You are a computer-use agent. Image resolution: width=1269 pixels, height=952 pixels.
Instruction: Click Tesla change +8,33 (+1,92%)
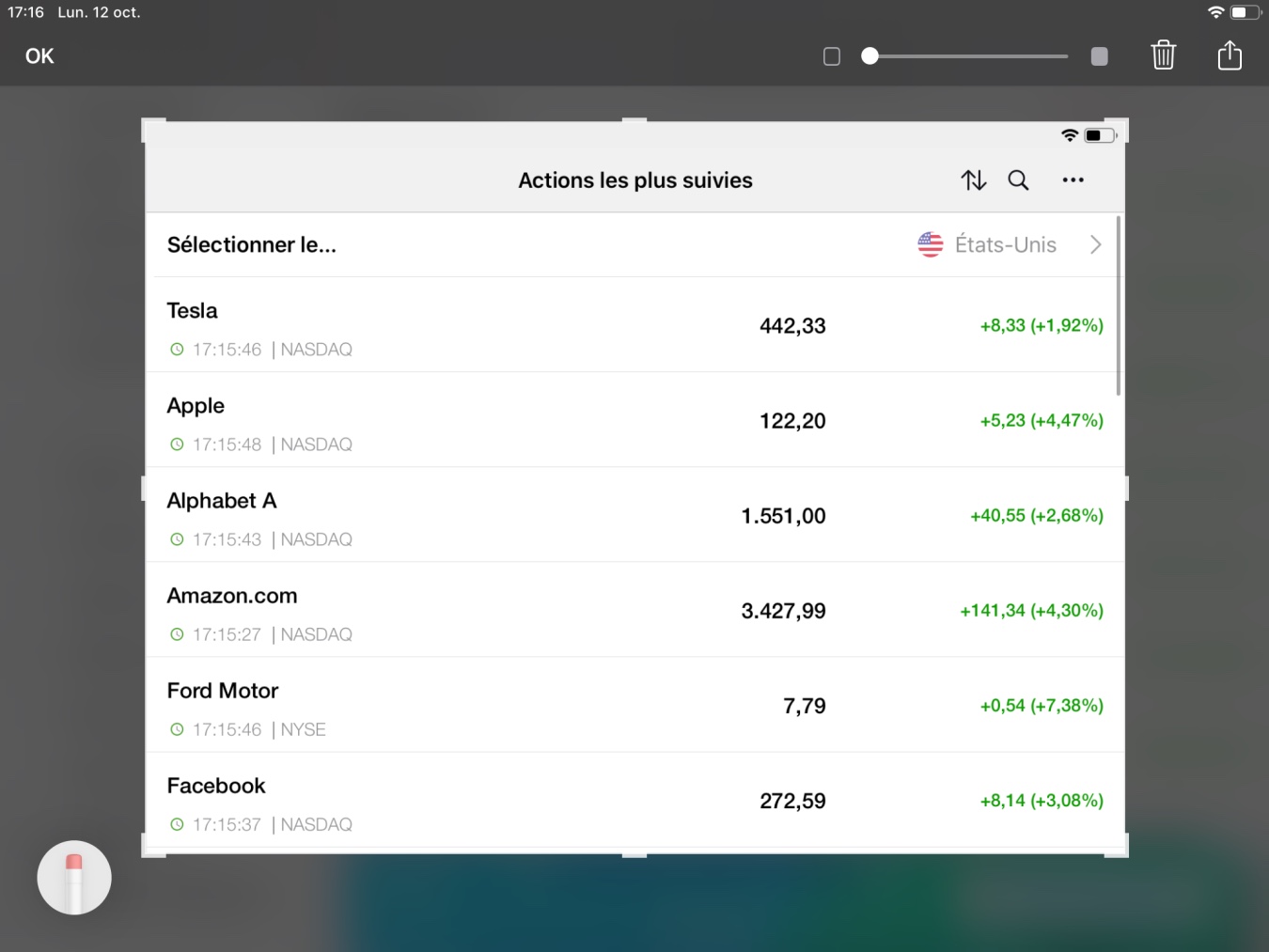pos(1042,325)
